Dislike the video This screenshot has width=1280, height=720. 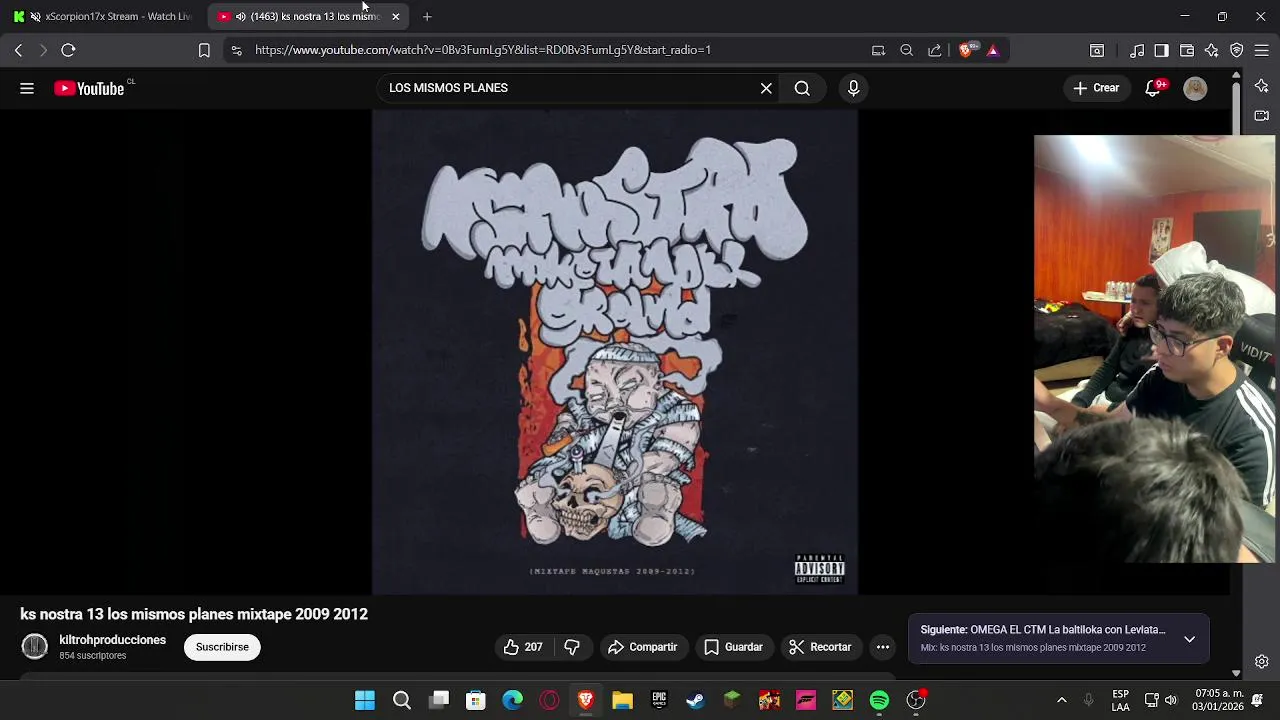click(x=572, y=647)
